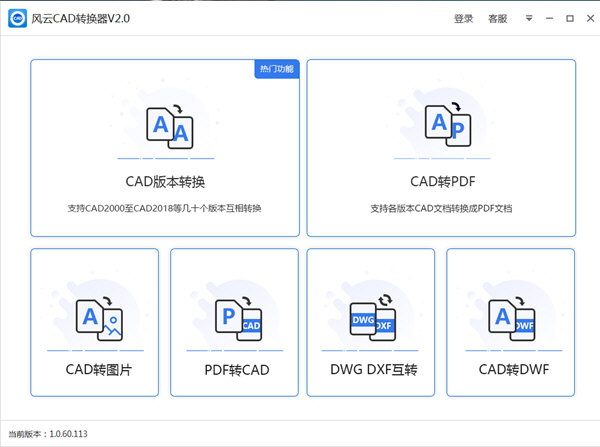
Task: Click the CAD转图片 label
Action: coord(99,370)
